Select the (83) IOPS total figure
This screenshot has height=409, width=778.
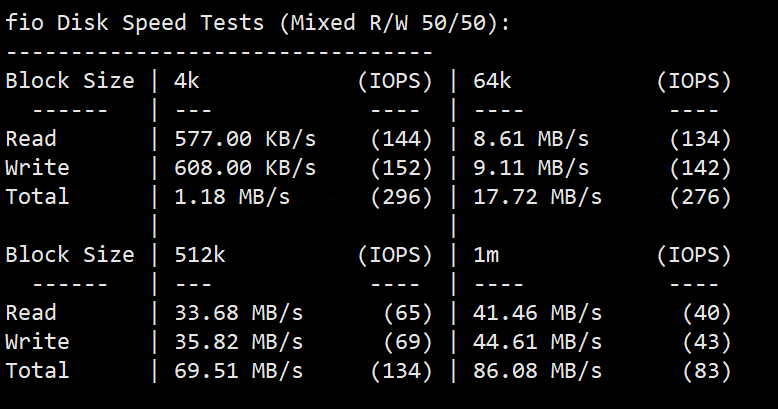click(x=707, y=371)
